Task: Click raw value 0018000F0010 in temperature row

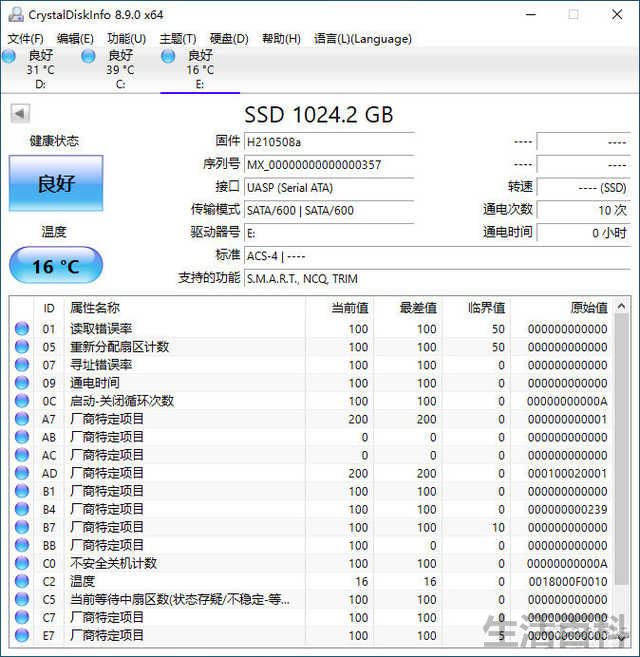Action: coord(567,582)
